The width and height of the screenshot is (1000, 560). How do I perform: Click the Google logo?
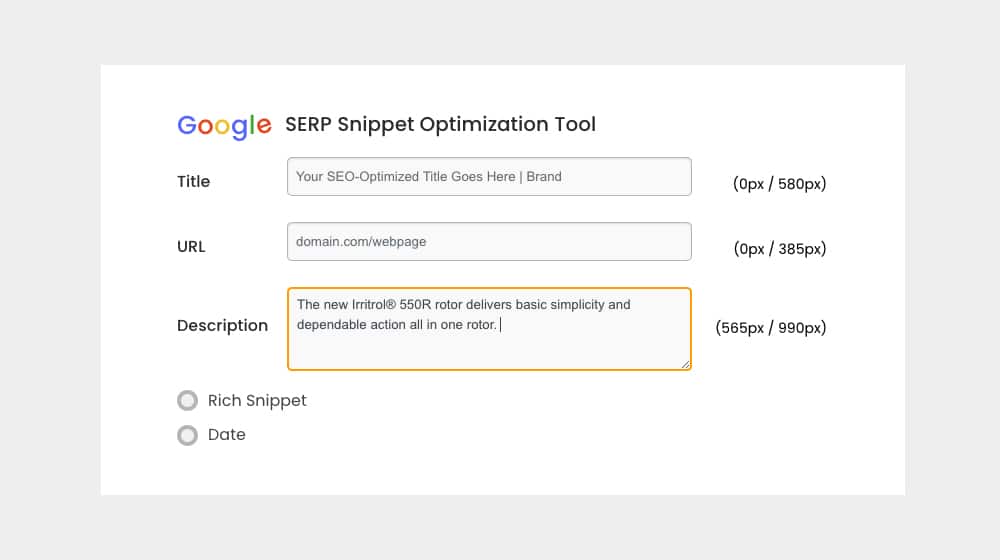(224, 126)
